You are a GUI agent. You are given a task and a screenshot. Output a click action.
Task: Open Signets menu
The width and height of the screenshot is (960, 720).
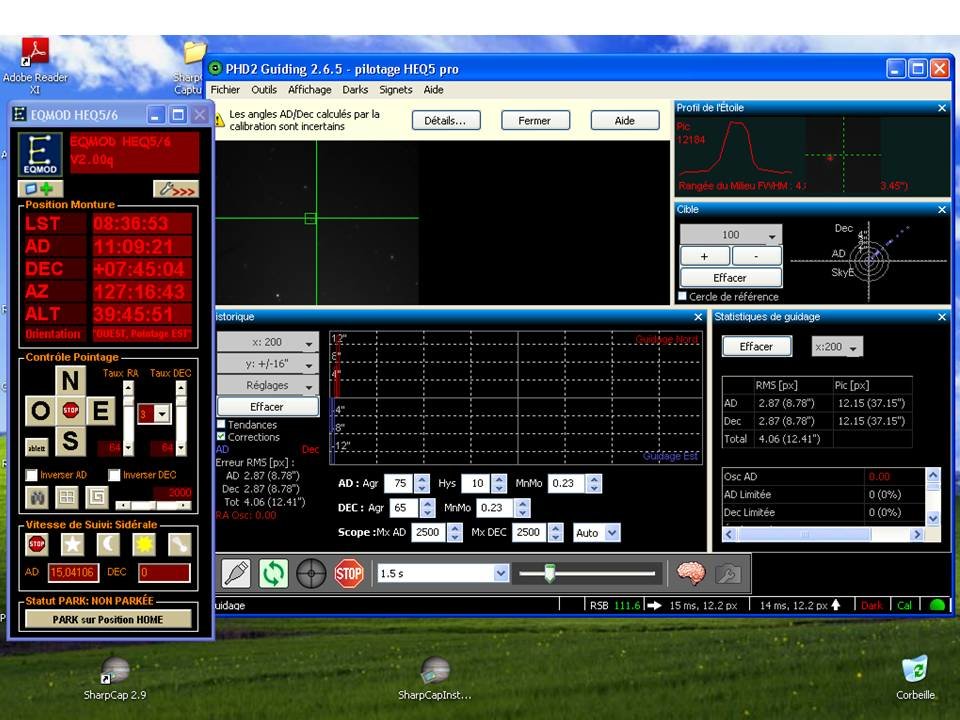click(x=396, y=89)
